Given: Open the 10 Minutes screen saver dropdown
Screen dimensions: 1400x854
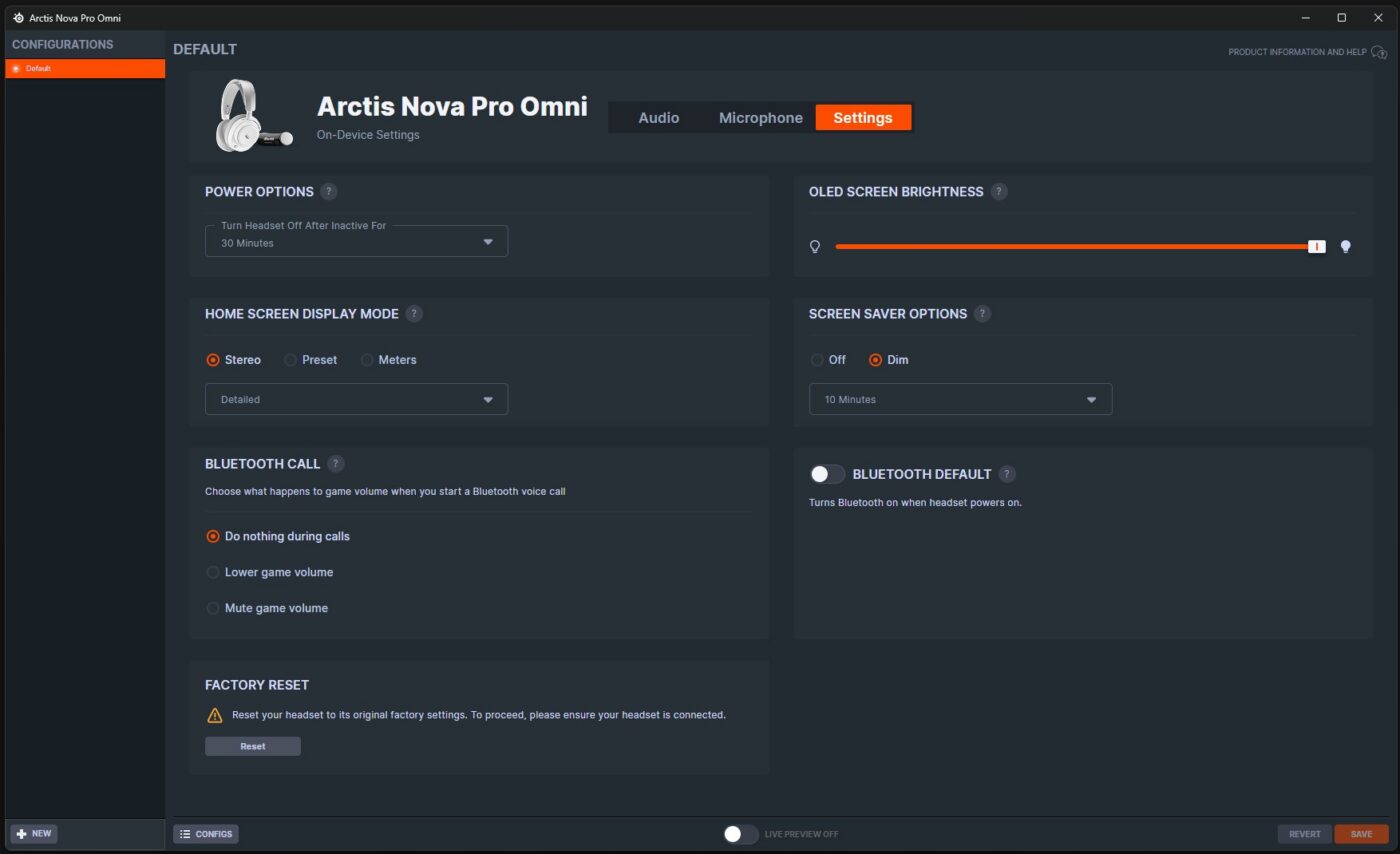Looking at the screenshot, I should (x=960, y=399).
